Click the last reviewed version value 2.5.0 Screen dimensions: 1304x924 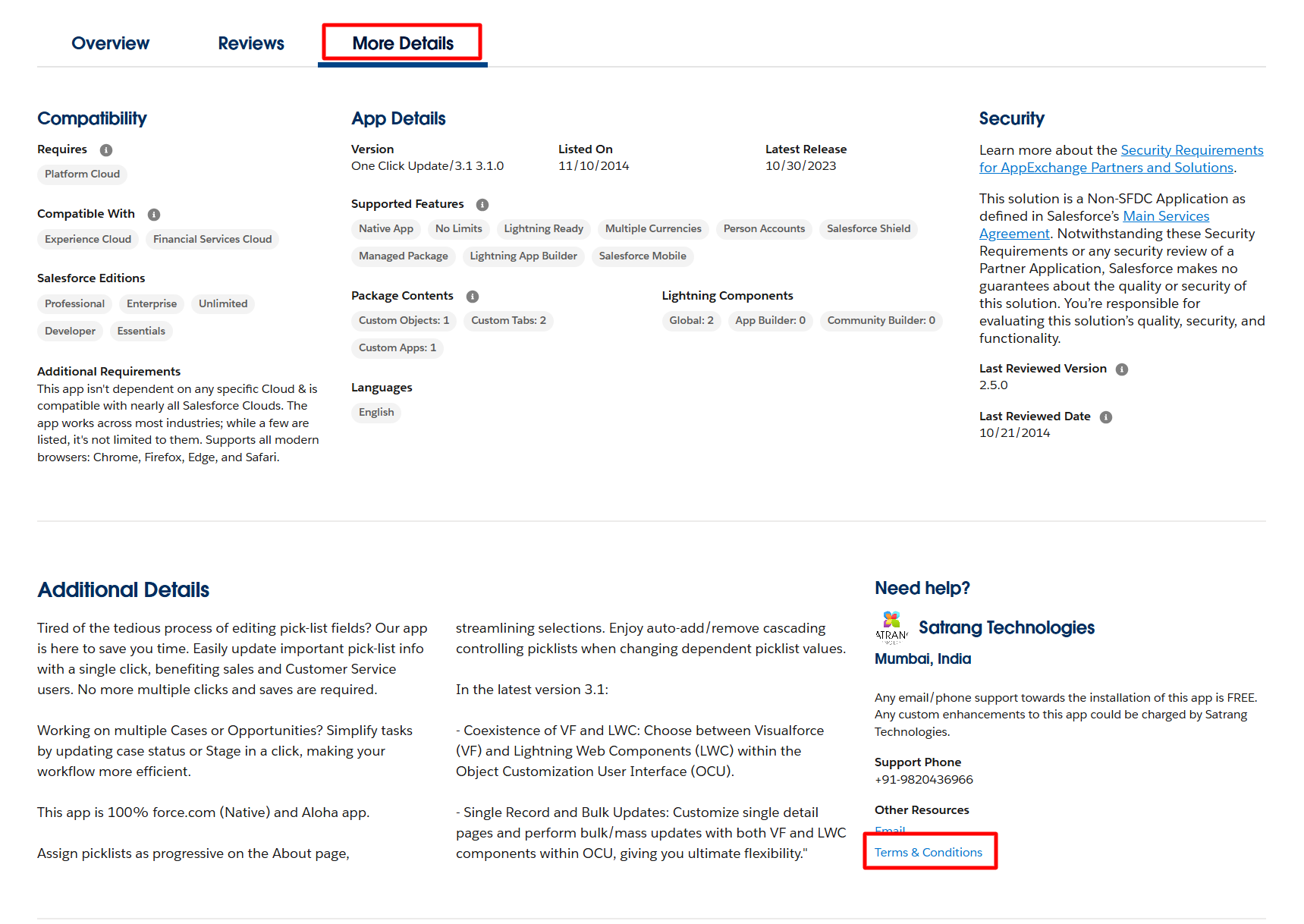tap(993, 385)
